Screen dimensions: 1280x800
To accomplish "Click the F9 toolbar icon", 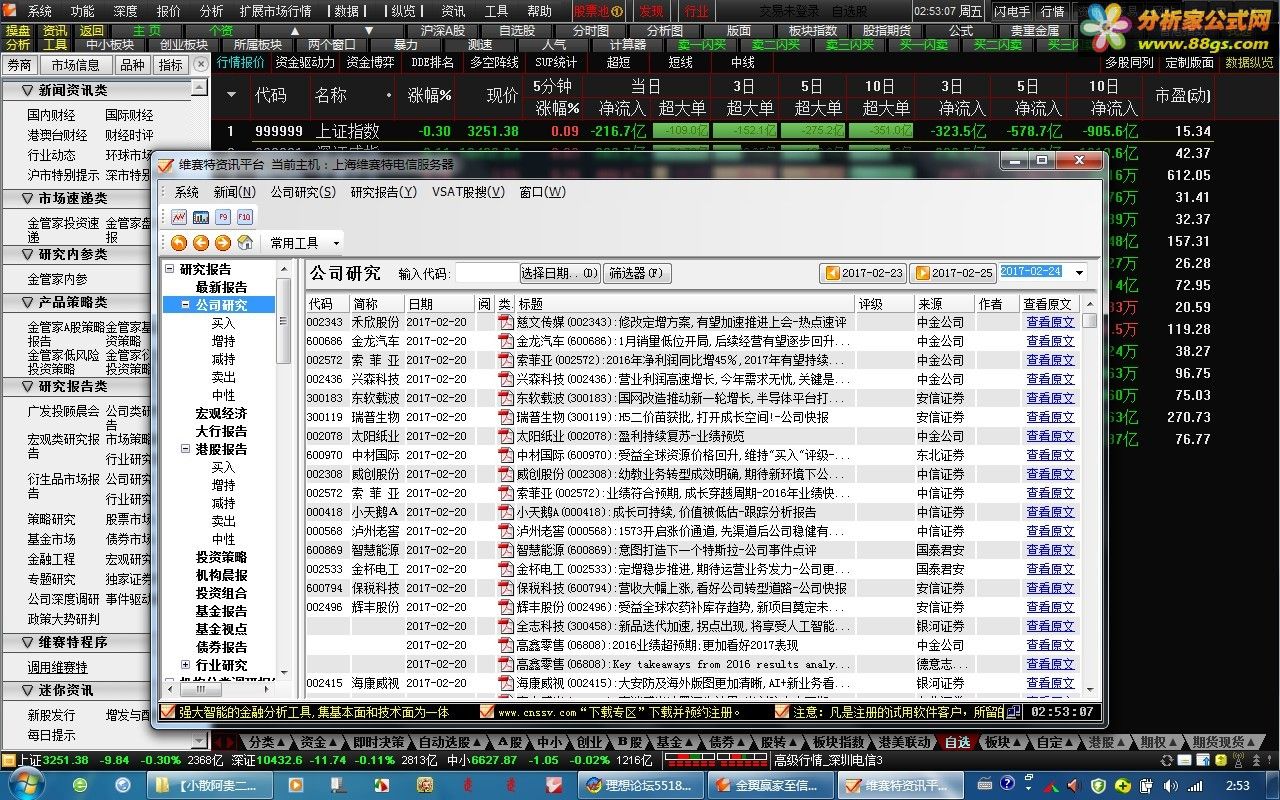I will (x=223, y=216).
